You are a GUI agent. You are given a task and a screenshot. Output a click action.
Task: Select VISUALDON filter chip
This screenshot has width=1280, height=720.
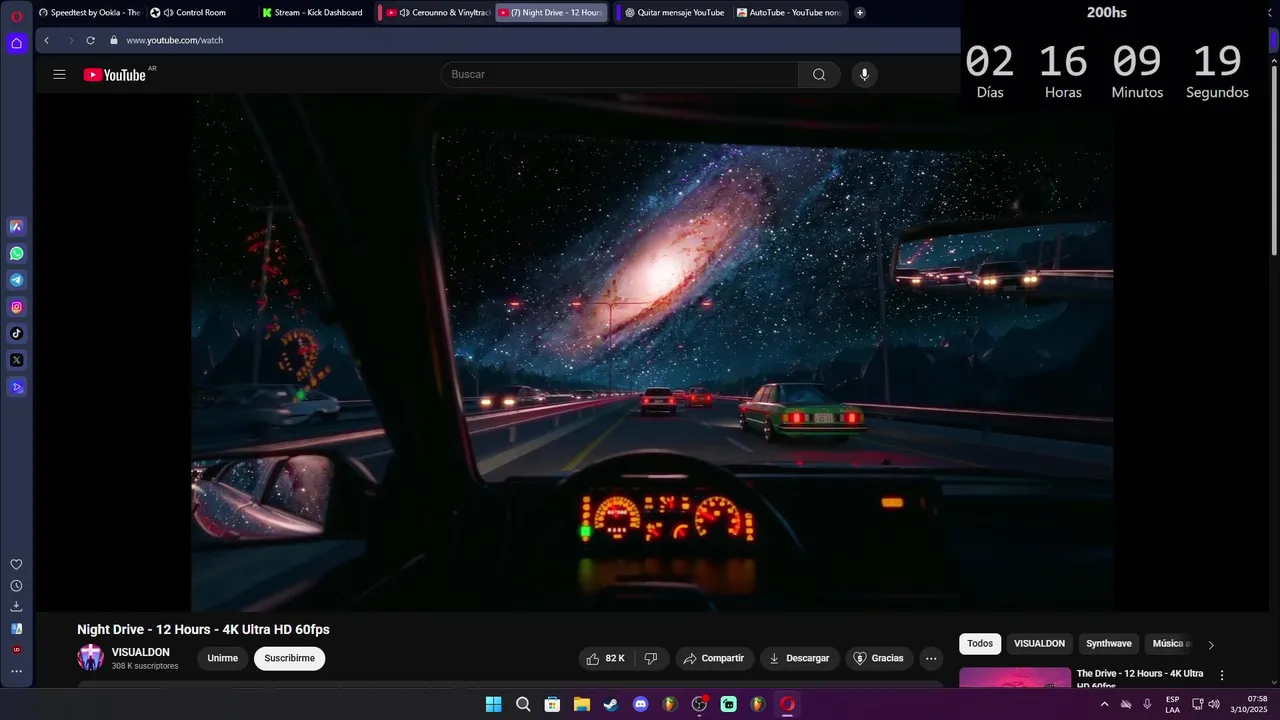[1040, 644]
